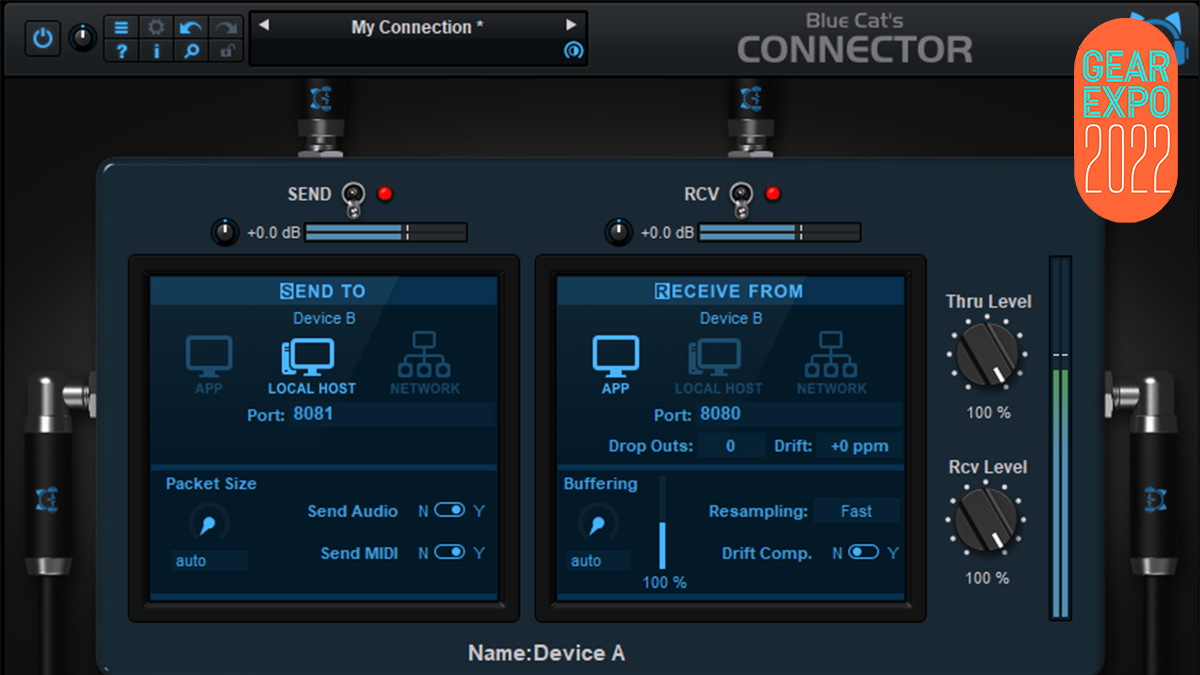This screenshot has height=675, width=1200.
Task: Click the SEND gain knob
Action: (x=226, y=233)
